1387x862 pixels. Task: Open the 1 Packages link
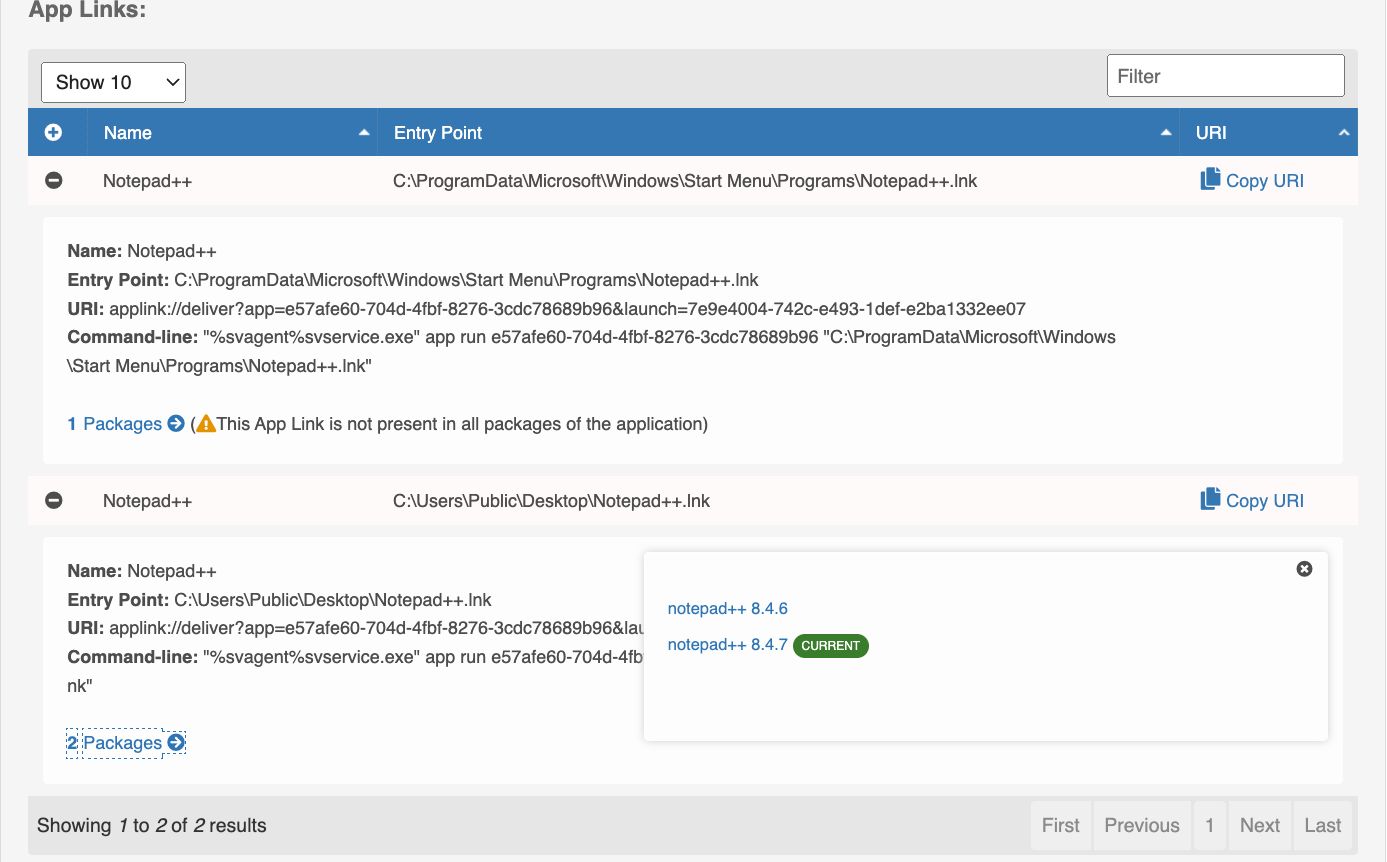(x=126, y=424)
